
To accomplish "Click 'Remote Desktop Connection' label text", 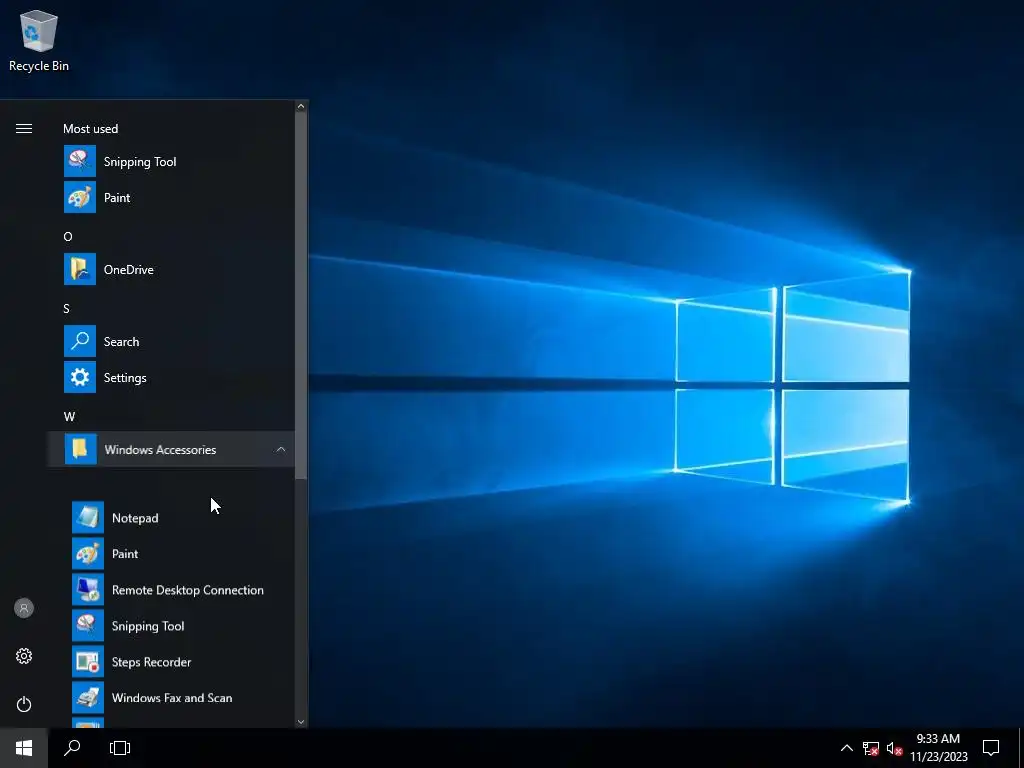I will 187,590.
